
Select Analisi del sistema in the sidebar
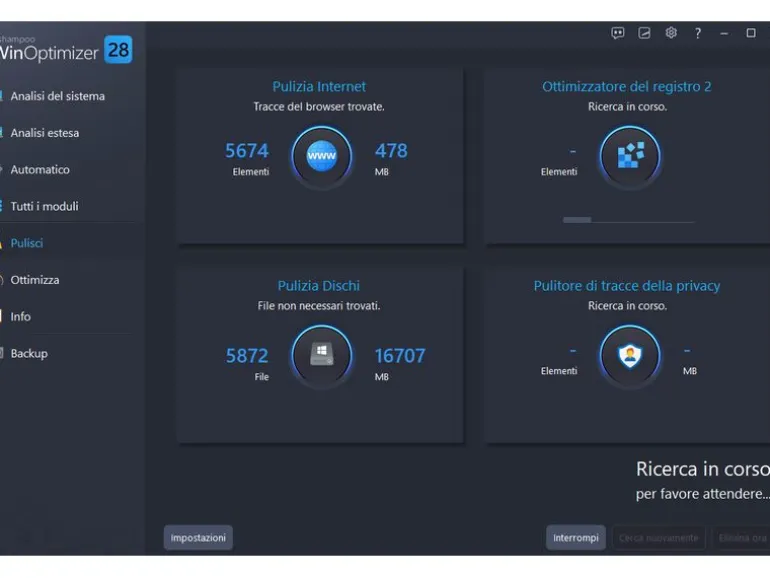(x=57, y=96)
